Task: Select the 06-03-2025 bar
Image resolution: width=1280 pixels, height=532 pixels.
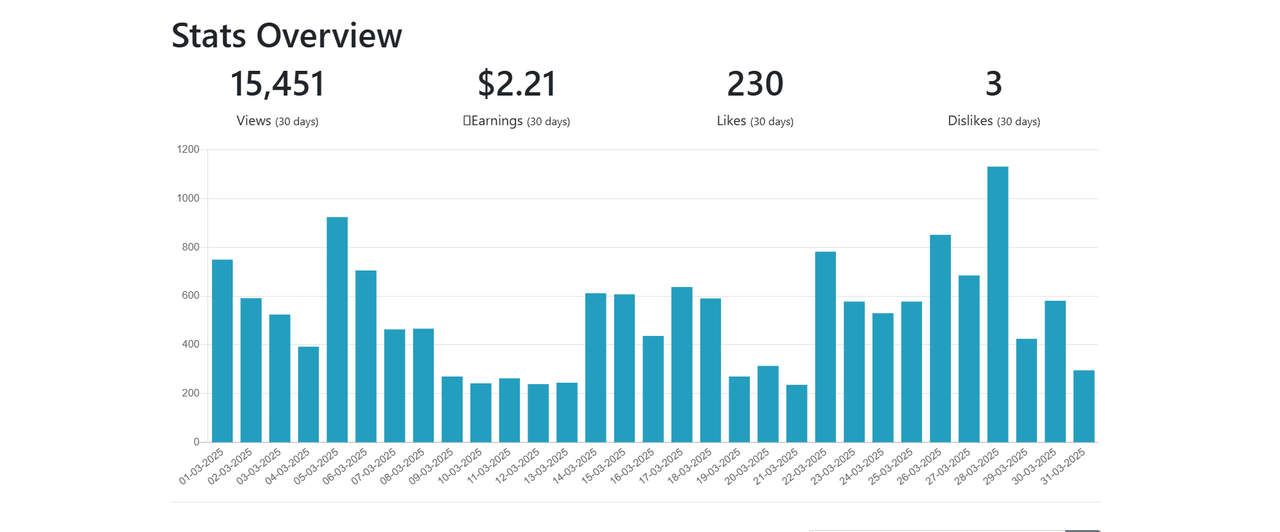Action: coord(366,356)
